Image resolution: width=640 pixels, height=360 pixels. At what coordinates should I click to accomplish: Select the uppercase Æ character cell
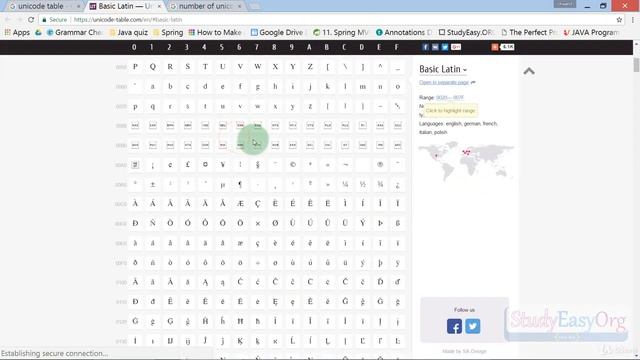point(240,204)
